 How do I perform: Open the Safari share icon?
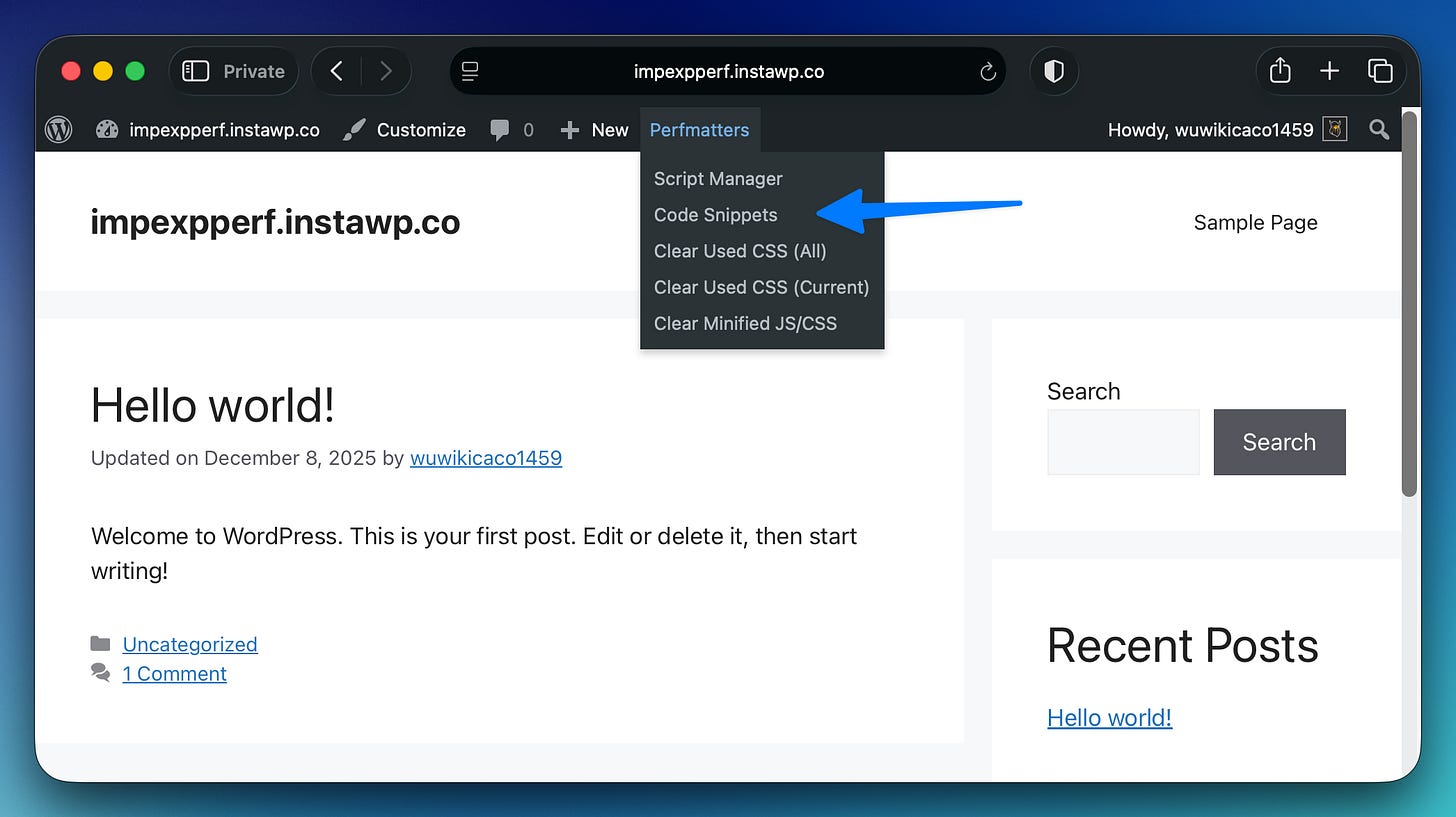tap(1279, 71)
